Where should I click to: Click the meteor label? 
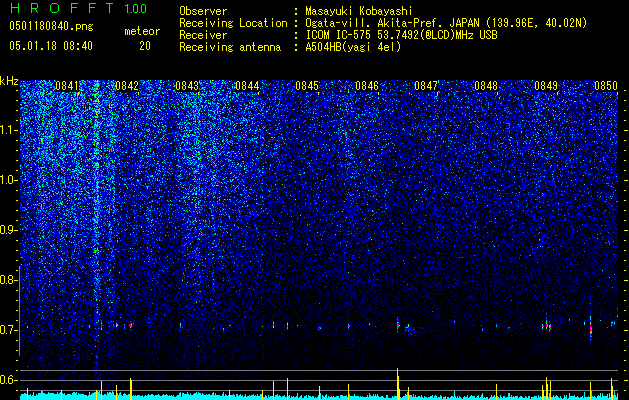(x=142, y=31)
